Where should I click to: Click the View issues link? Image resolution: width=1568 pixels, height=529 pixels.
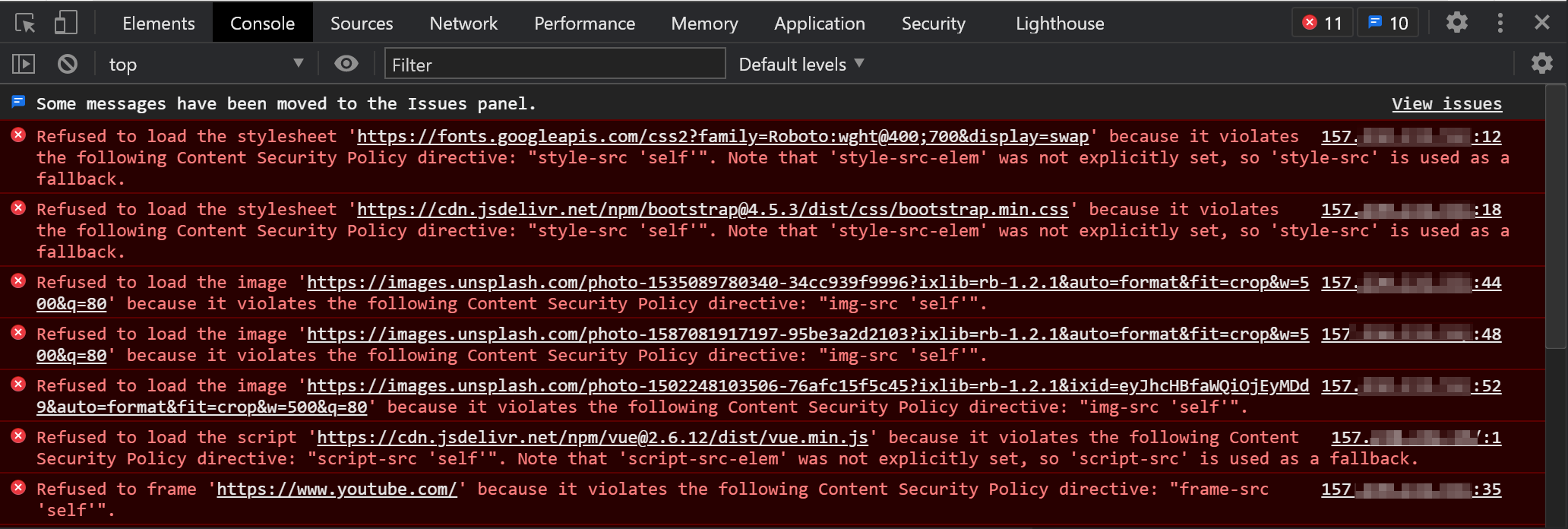coord(1446,103)
